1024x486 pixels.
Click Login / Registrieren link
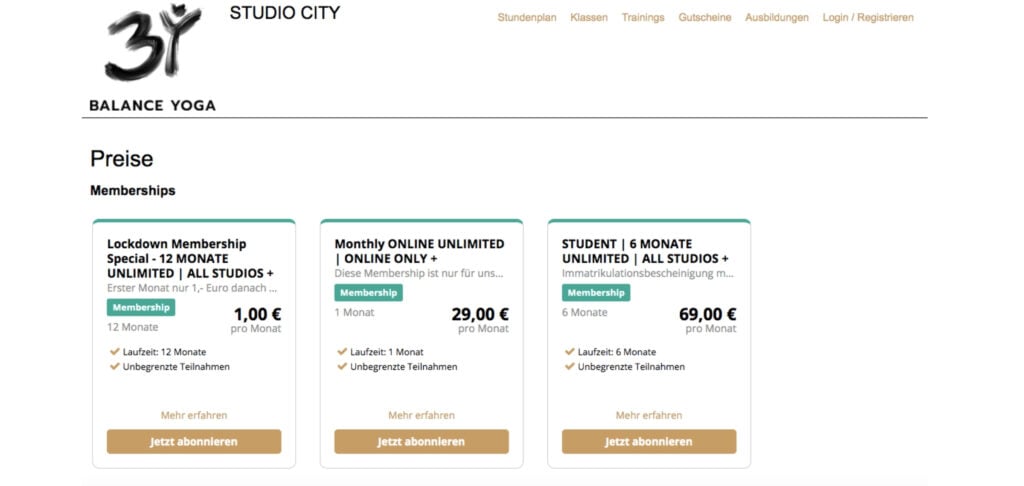pyautogui.click(x=868, y=18)
